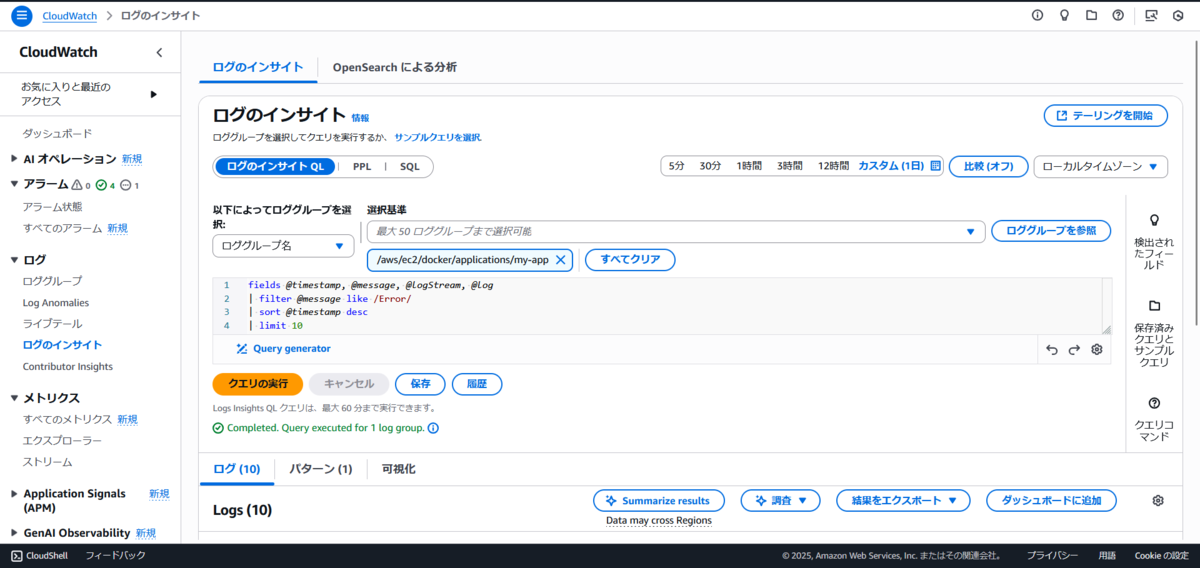Image resolution: width=1200 pixels, height=568 pixels.
Task: Set time range to 5分
Action: (x=677, y=166)
